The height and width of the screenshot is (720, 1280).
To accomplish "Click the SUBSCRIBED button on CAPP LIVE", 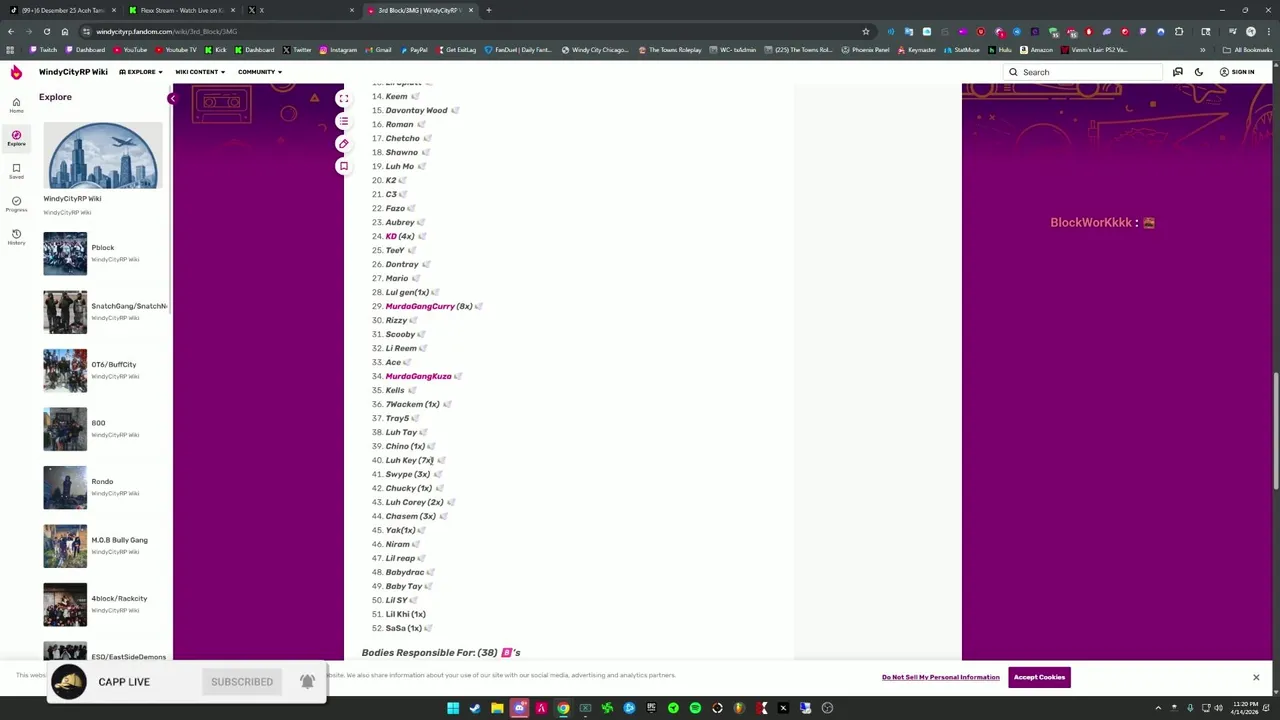I will pyautogui.click(x=242, y=682).
